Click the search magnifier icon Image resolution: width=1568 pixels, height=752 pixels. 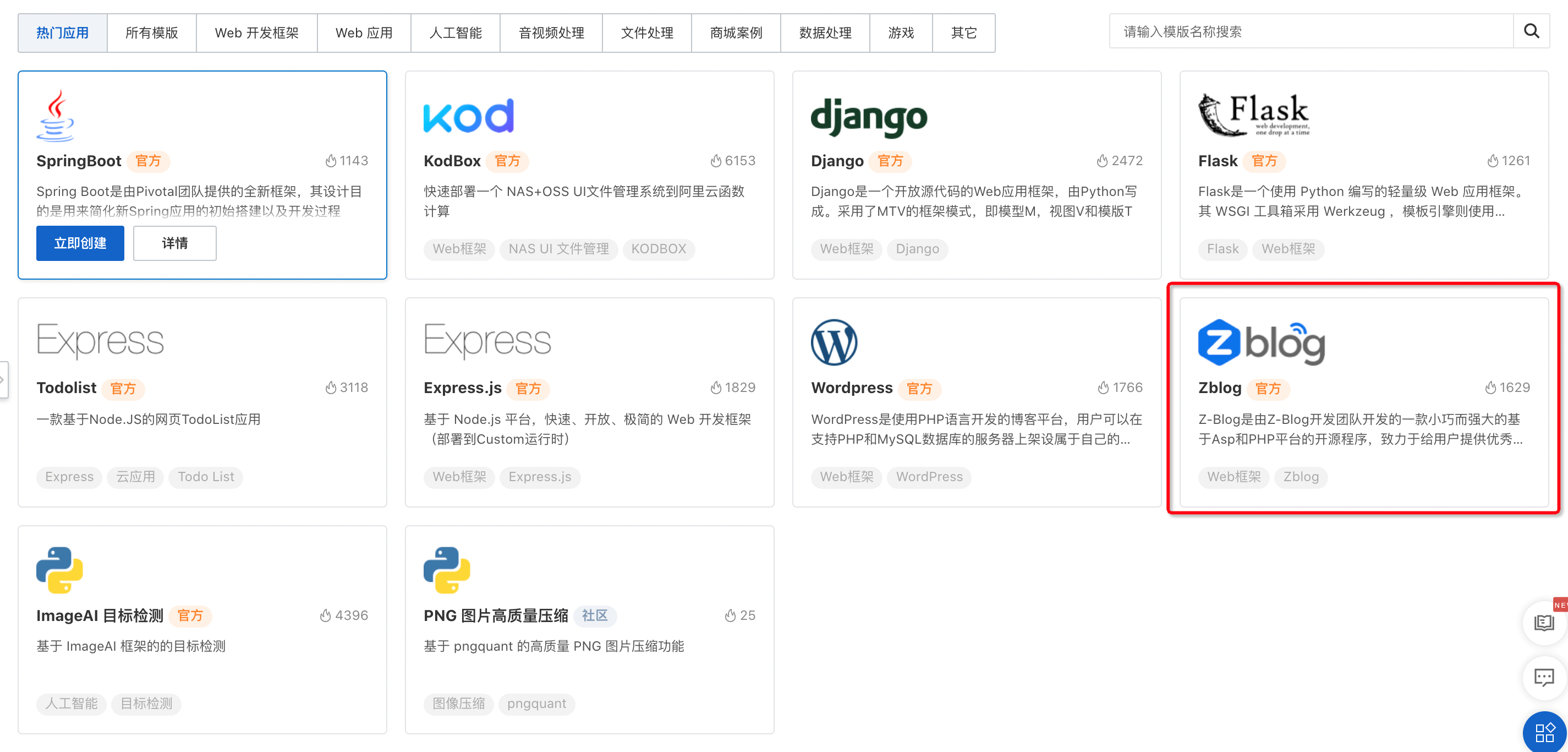coord(1531,31)
